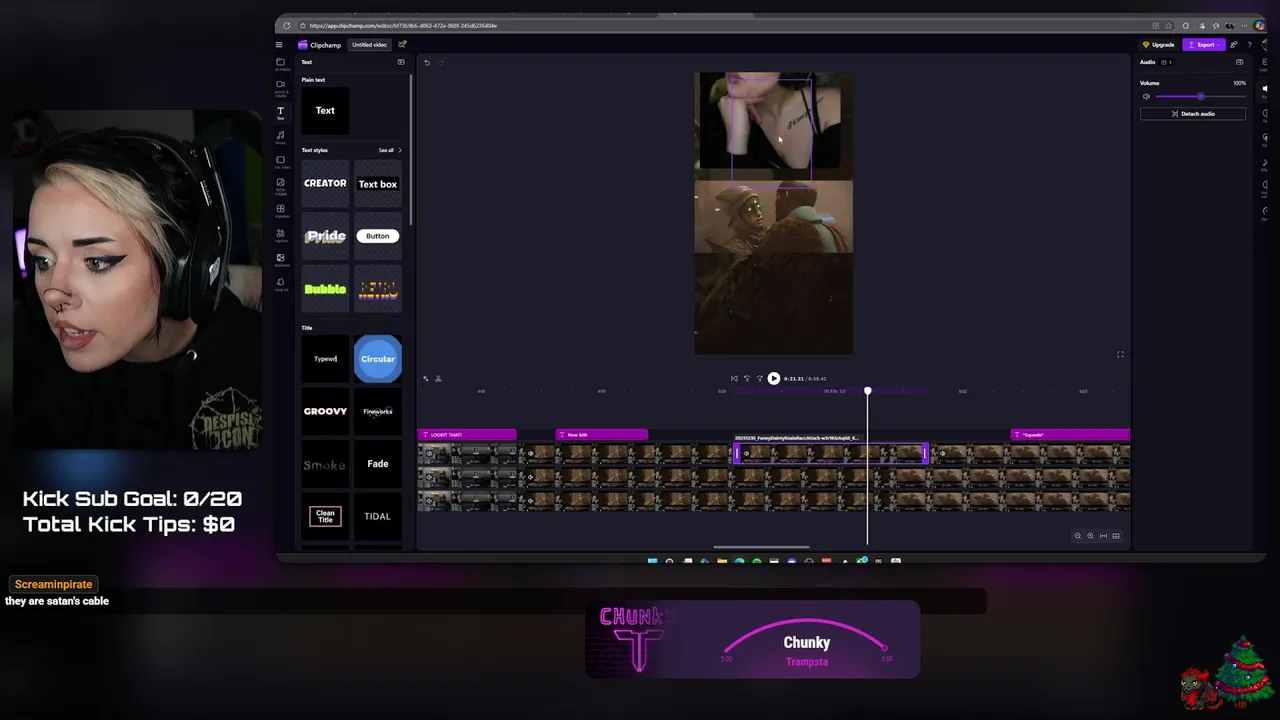The height and width of the screenshot is (720, 1280).
Task: Open the share/invite icon near Export
Action: tap(1234, 45)
